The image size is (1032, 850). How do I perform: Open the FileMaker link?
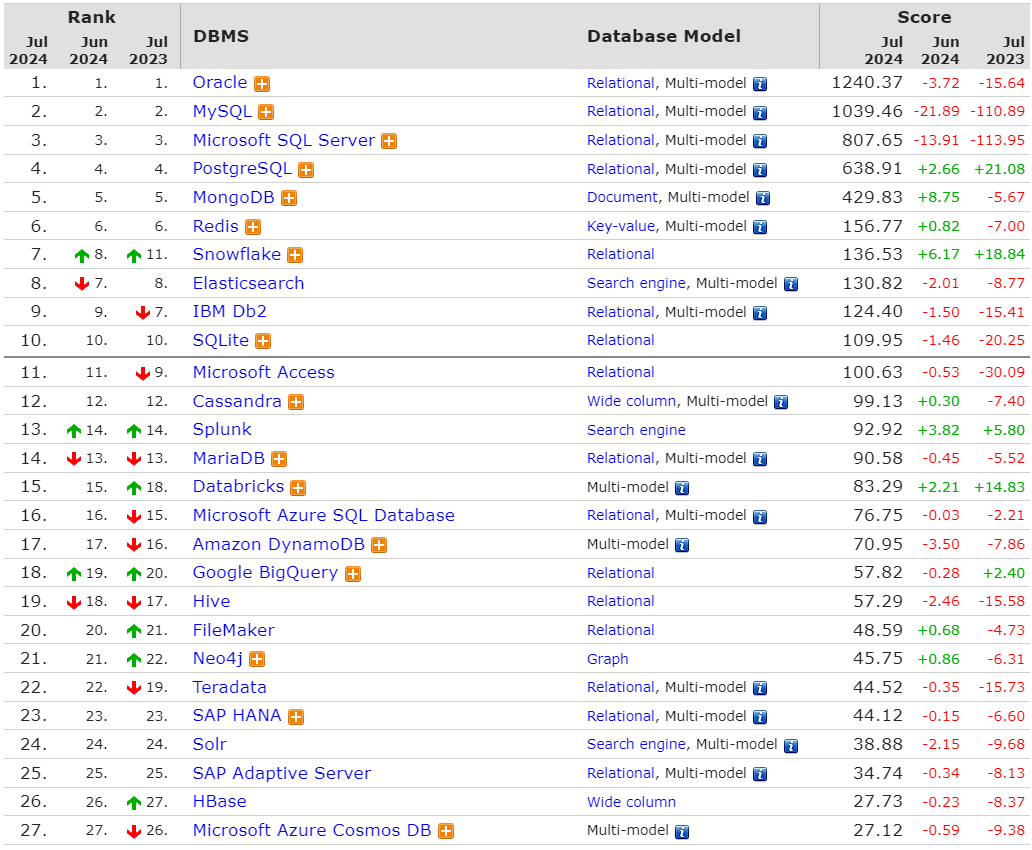coord(234,631)
